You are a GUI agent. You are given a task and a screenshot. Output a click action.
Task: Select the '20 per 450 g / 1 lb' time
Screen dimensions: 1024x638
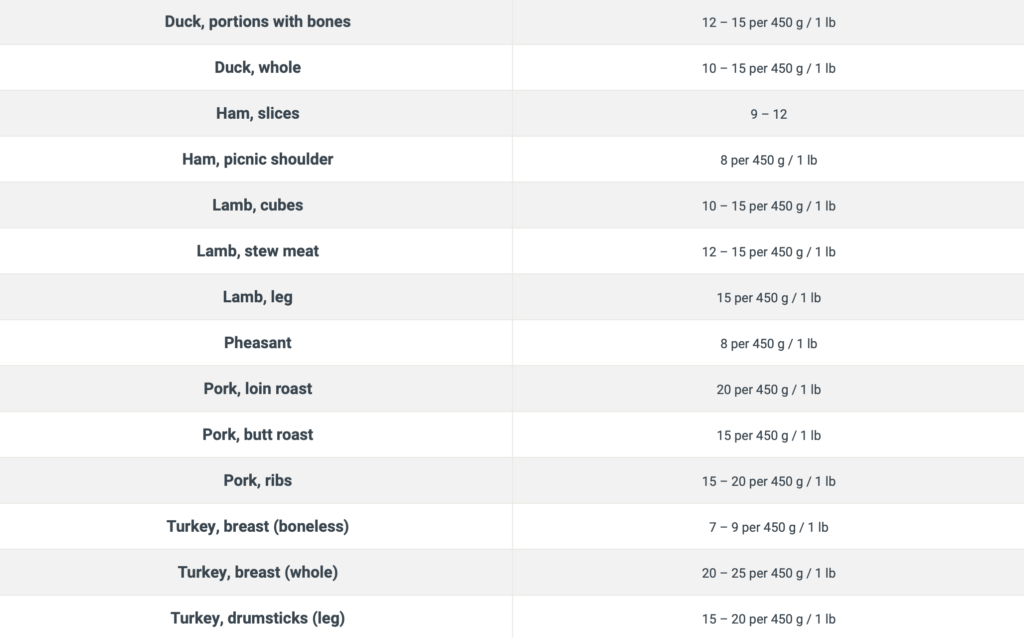tap(769, 390)
